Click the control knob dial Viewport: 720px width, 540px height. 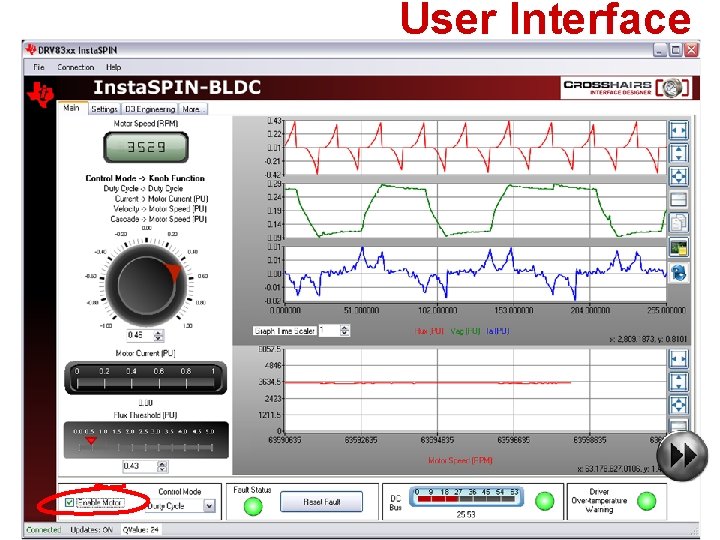(x=146, y=284)
